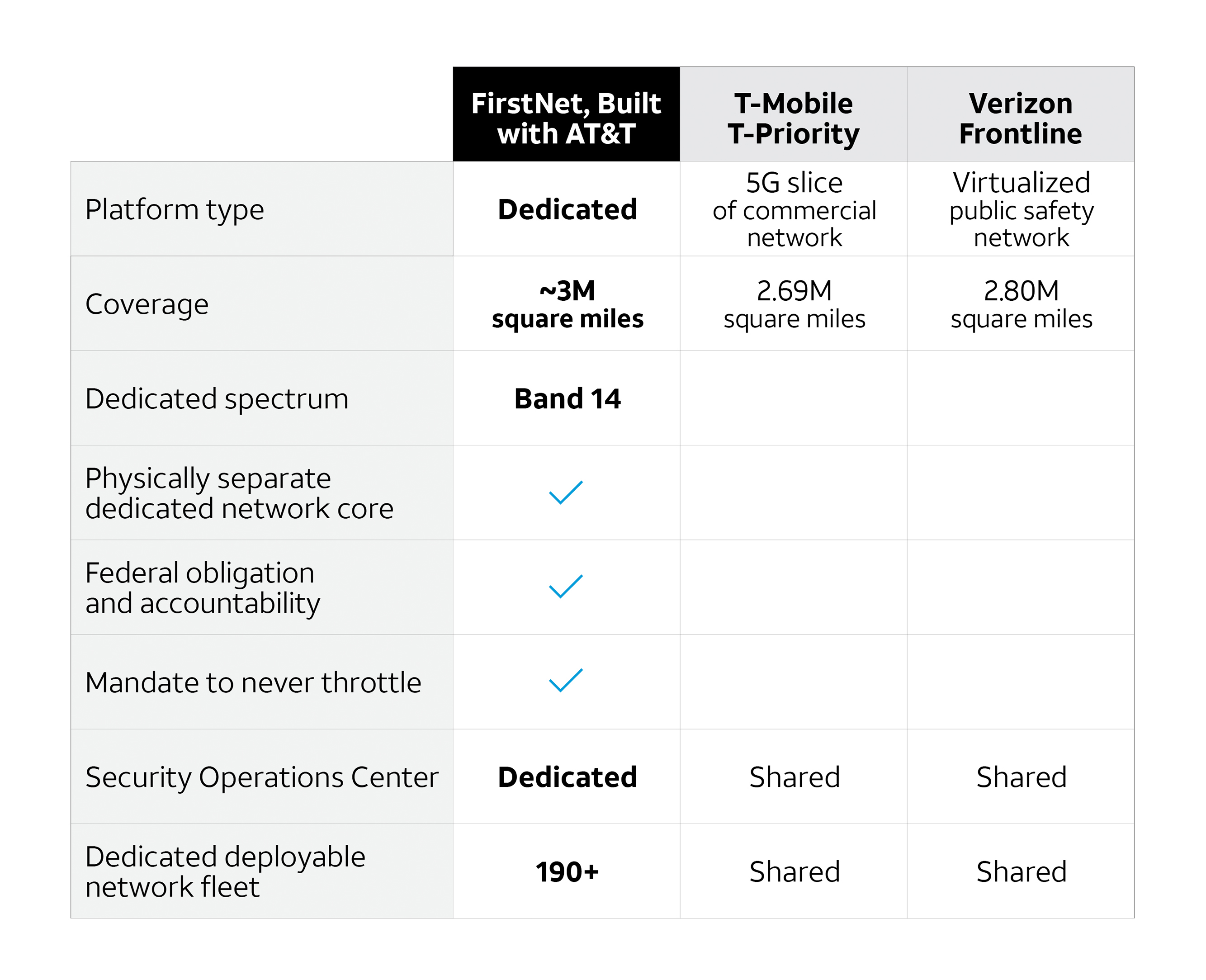Click T-Mobile's Shared Security Operations Center cell
This screenshot has height=980, width=1206.
click(x=794, y=777)
